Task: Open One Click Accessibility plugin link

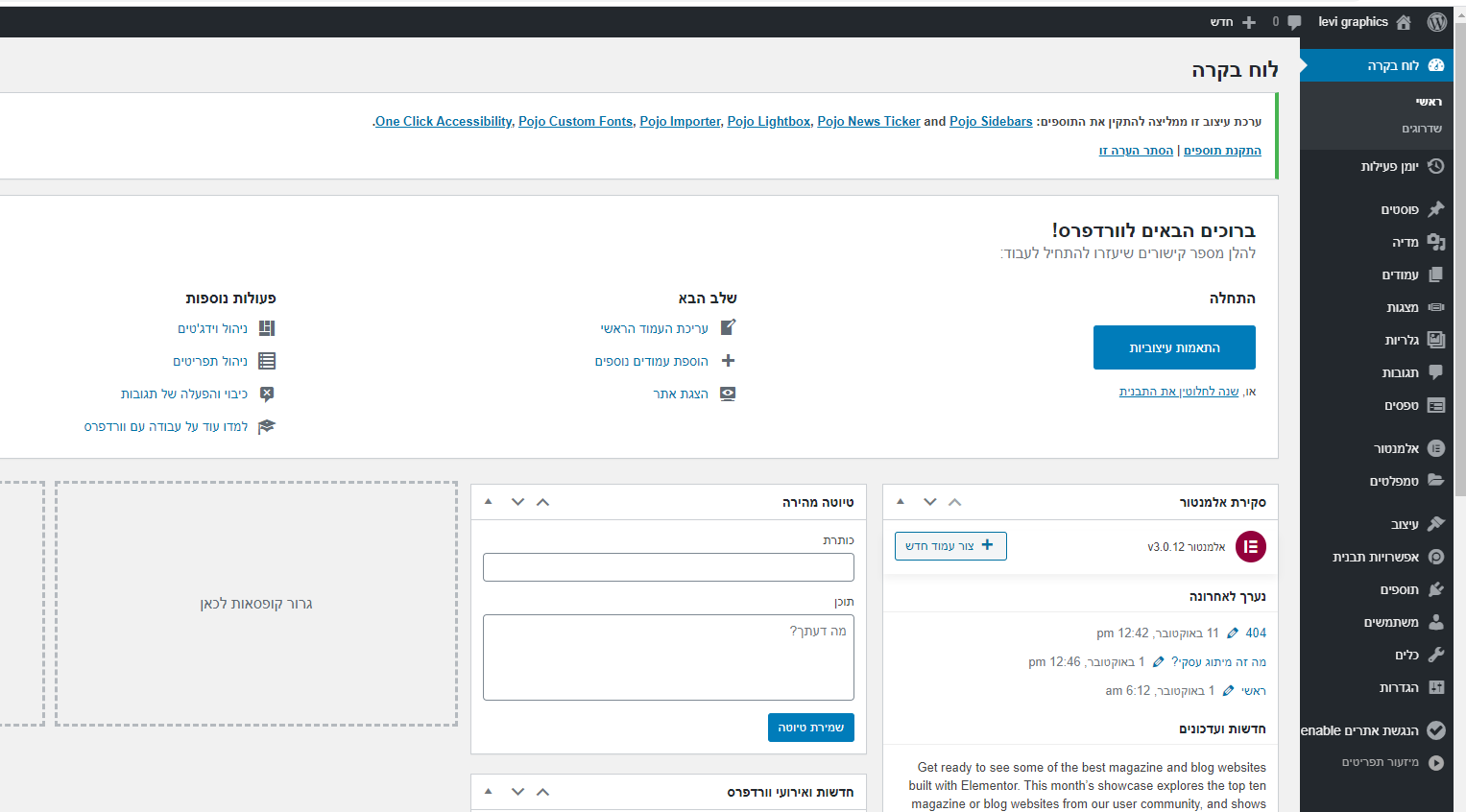Action: click(444, 121)
